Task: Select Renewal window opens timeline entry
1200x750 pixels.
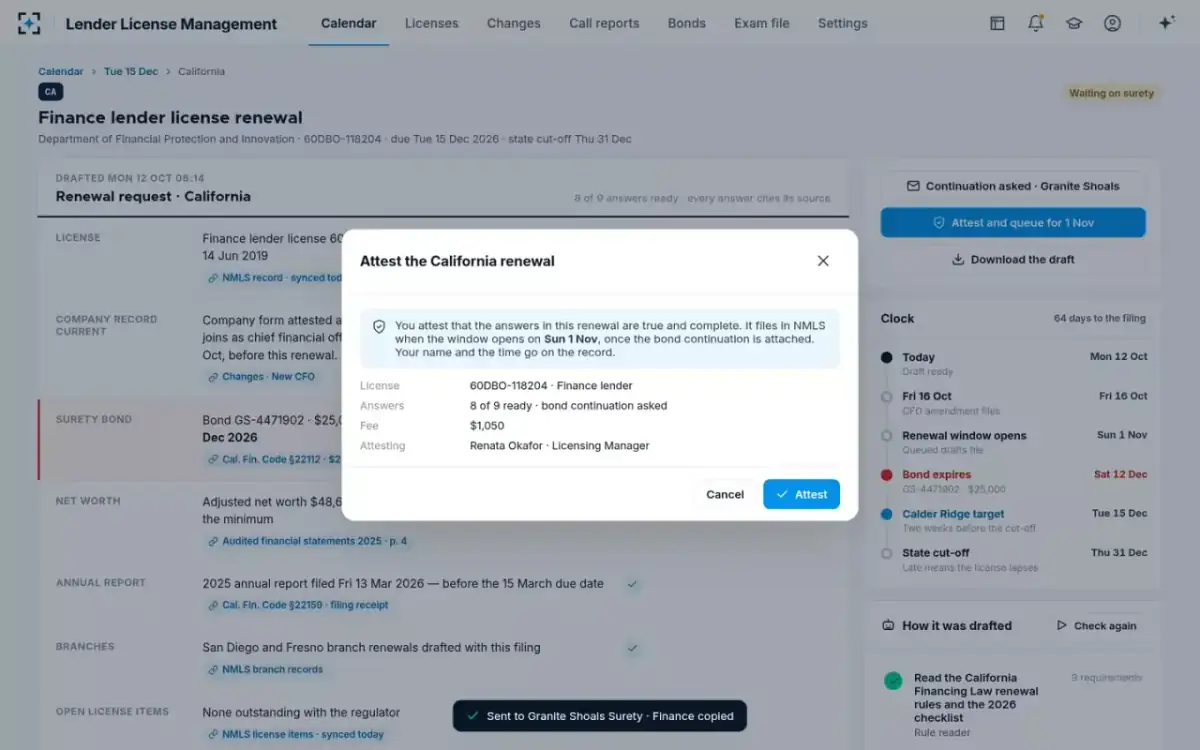Action: point(1013,442)
